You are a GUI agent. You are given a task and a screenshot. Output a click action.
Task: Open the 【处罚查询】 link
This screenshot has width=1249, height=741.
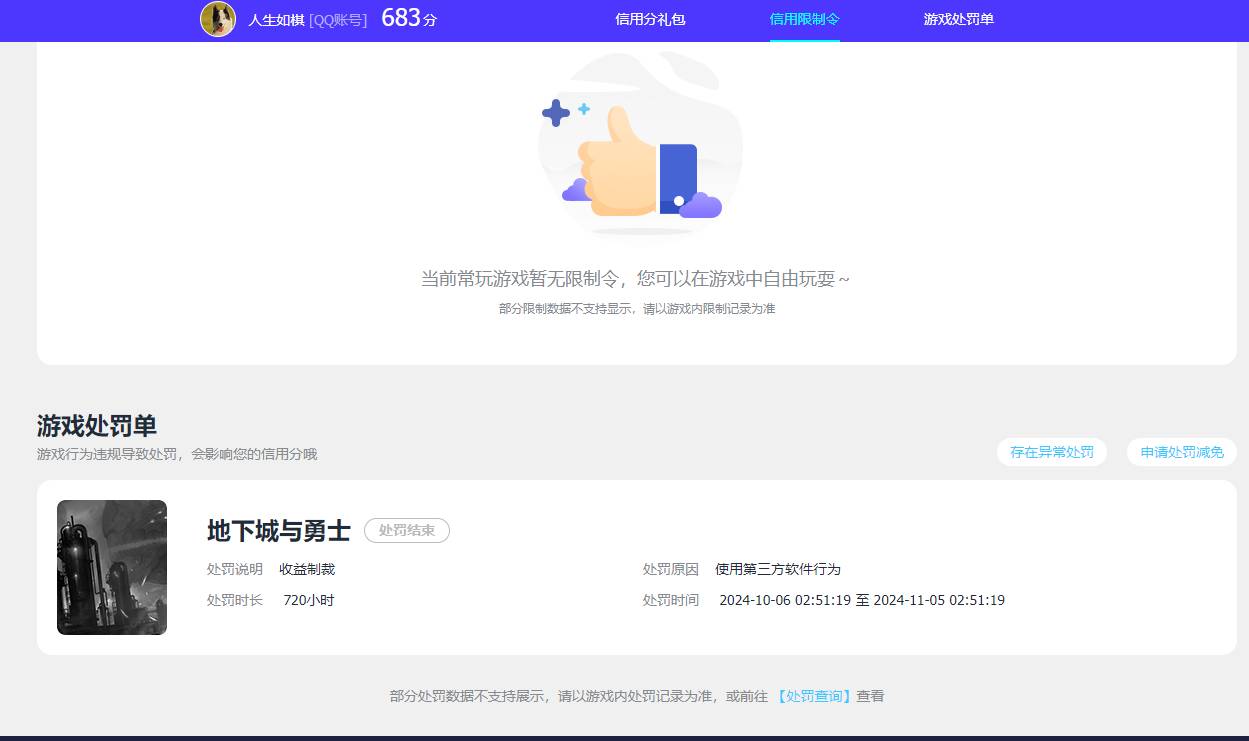[815, 696]
